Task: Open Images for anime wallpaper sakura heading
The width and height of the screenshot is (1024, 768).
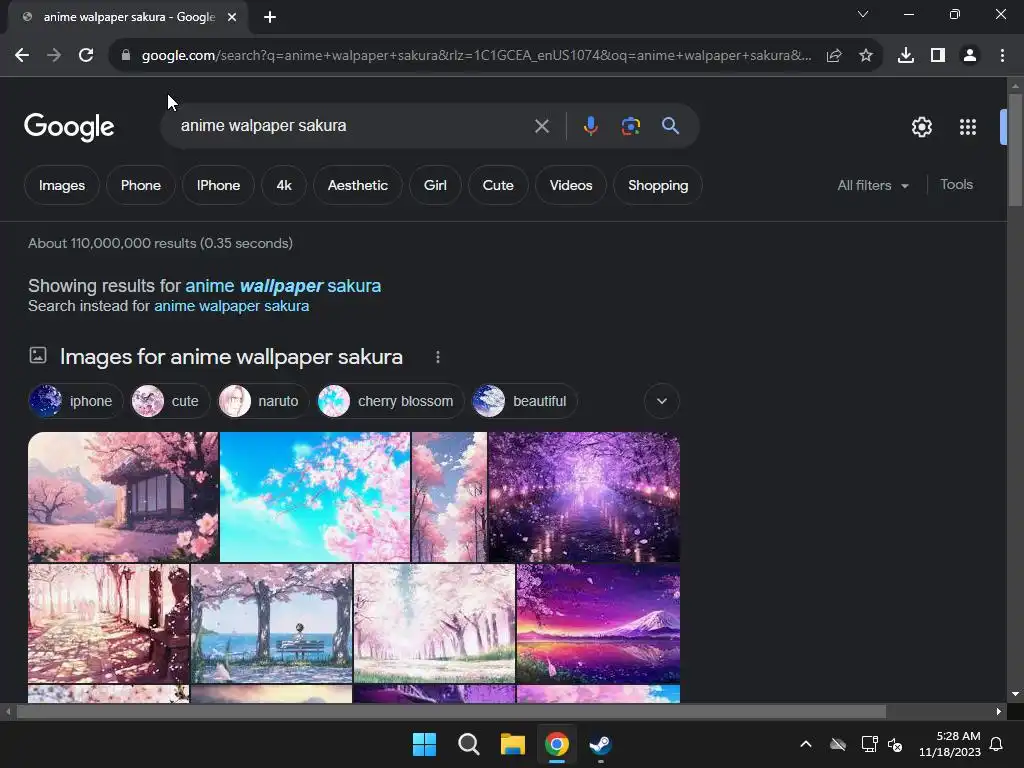Action: [x=231, y=357]
